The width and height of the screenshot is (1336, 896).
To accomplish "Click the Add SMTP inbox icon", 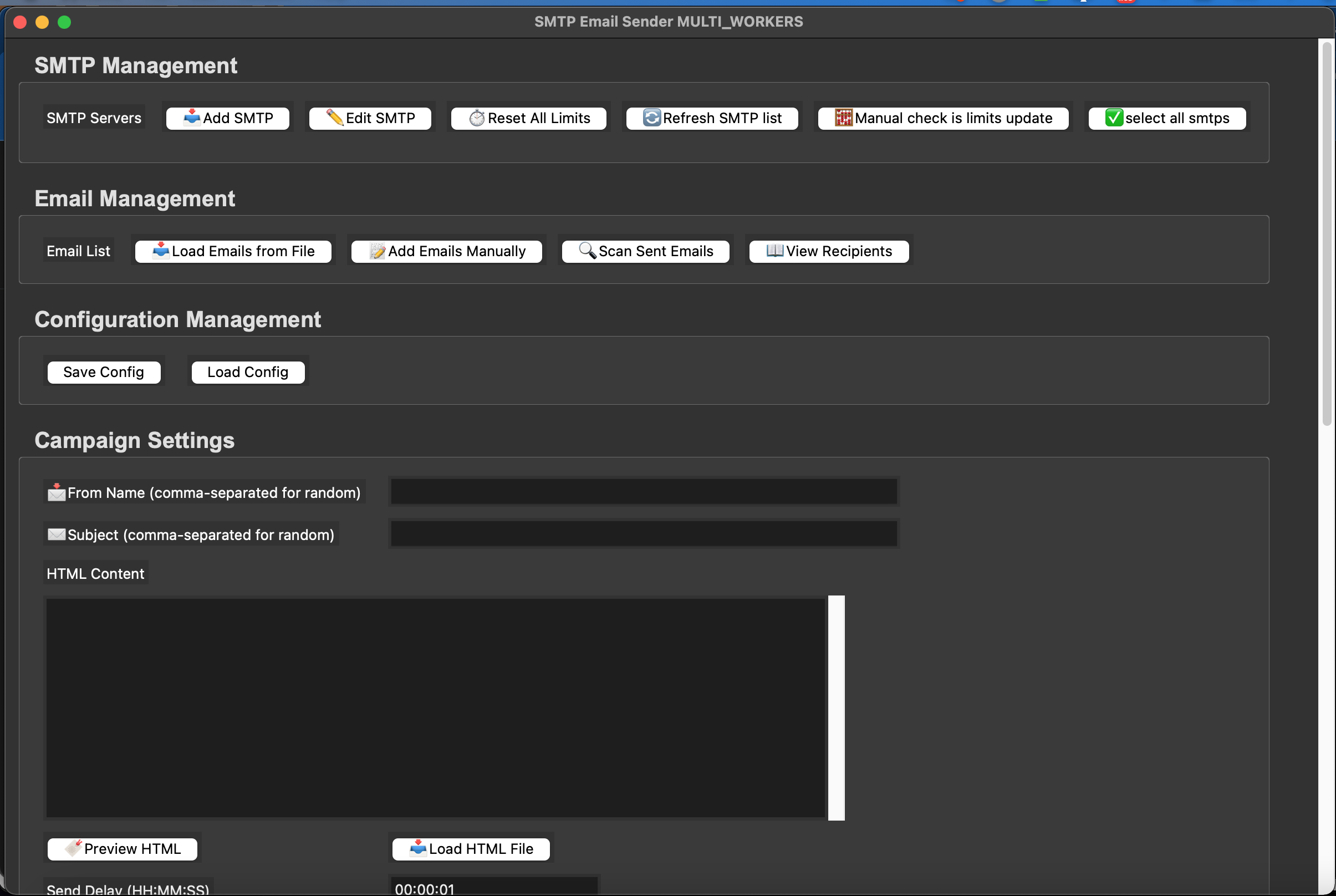I will tap(192, 118).
